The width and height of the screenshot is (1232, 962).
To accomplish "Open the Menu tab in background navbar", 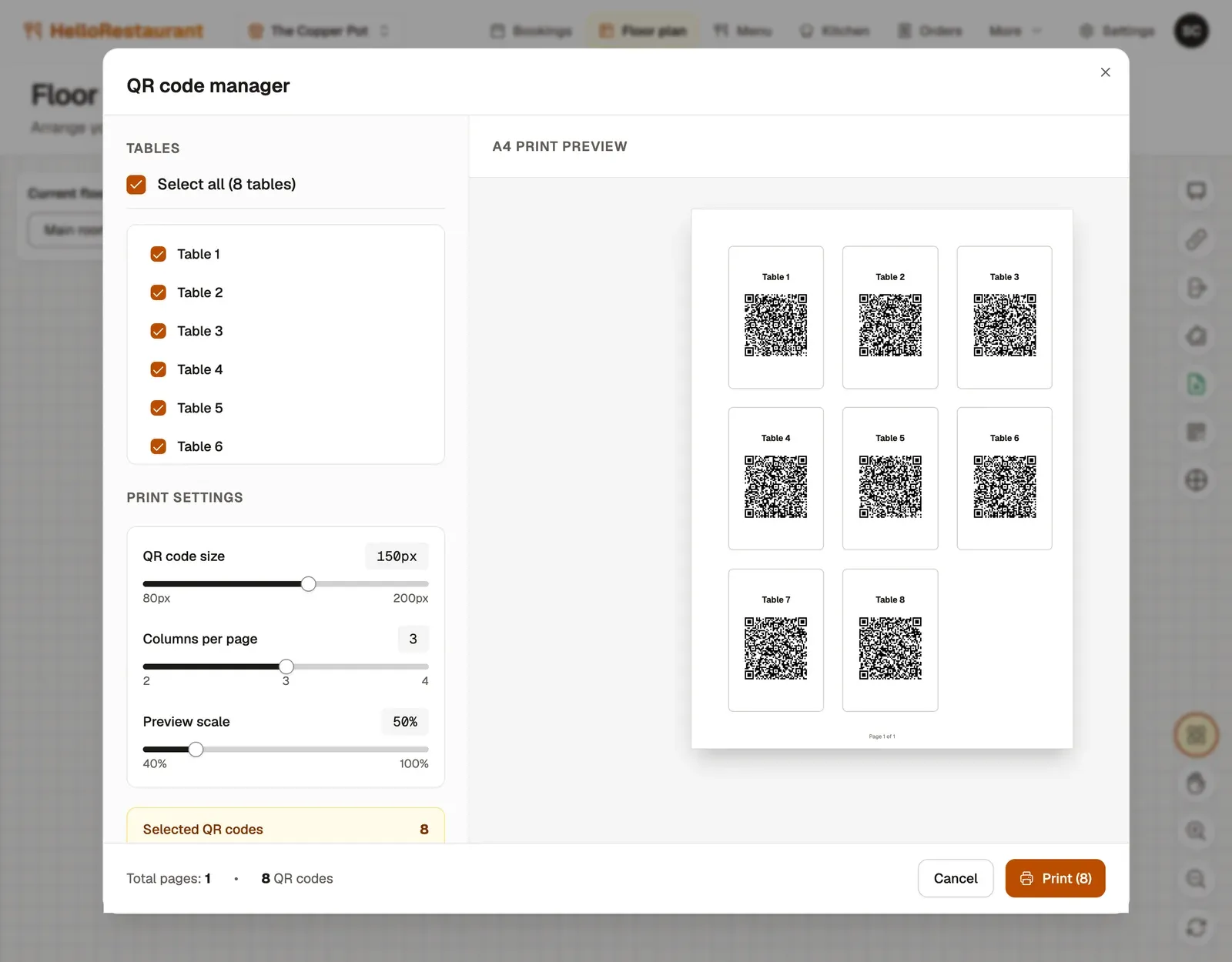I will pyautogui.click(x=742, y=31).
